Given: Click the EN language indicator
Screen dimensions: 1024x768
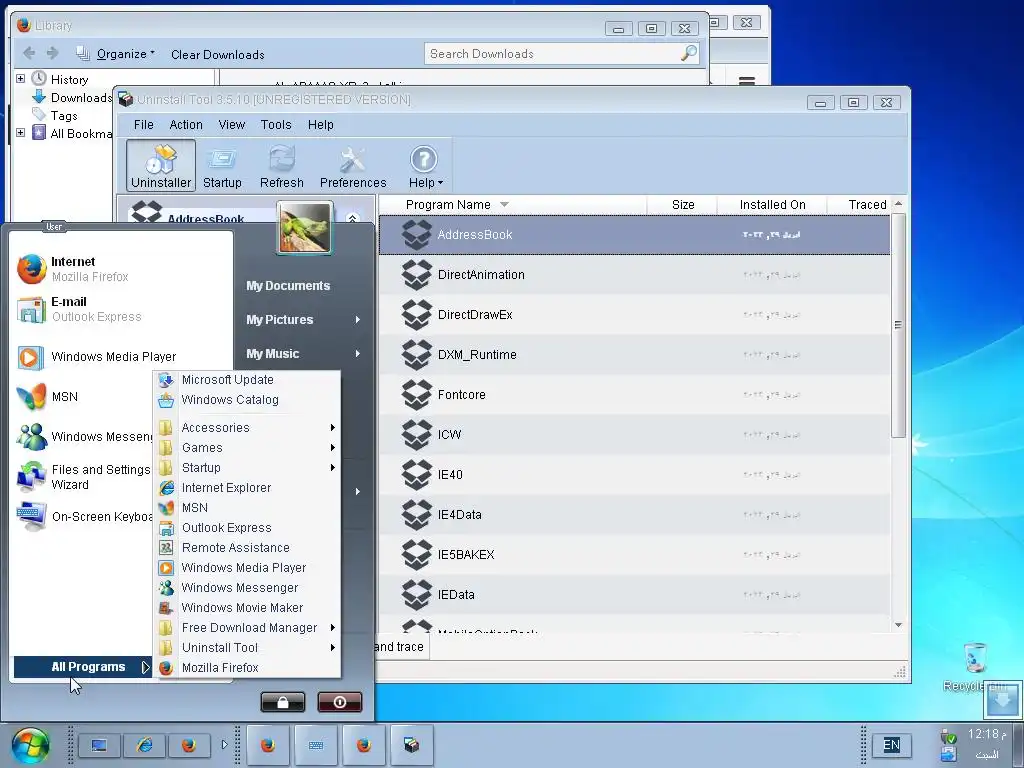Looking at the screenshot, I should click(x=891, y=744).
